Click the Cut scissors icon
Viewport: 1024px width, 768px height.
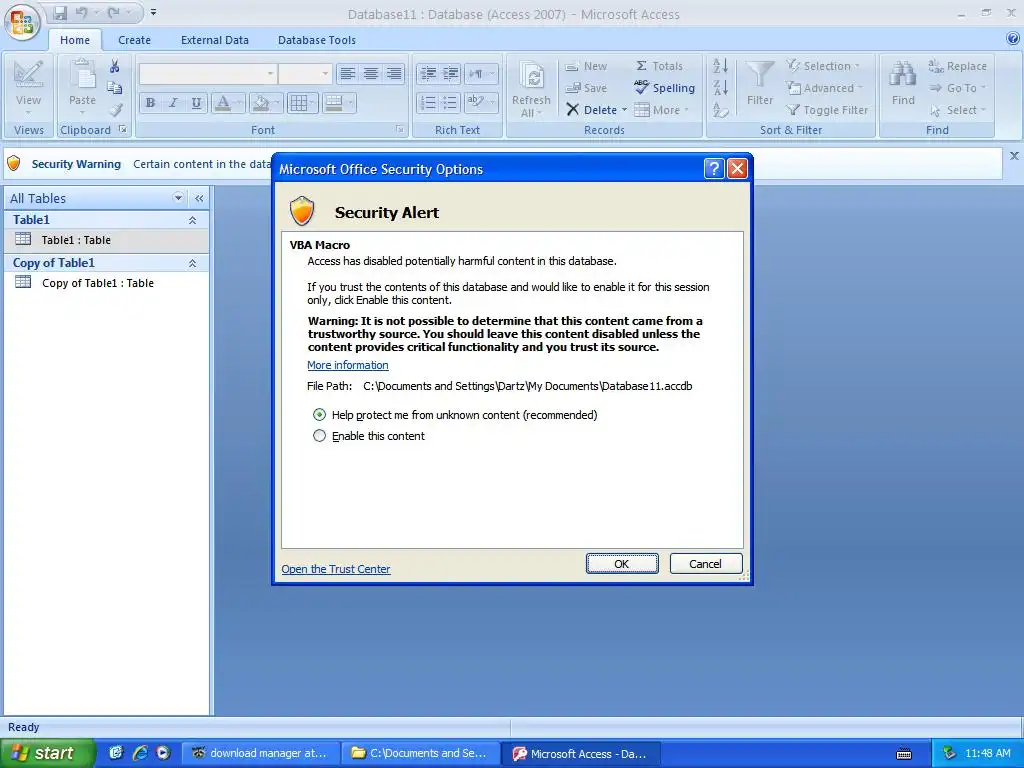pos(115,66)
